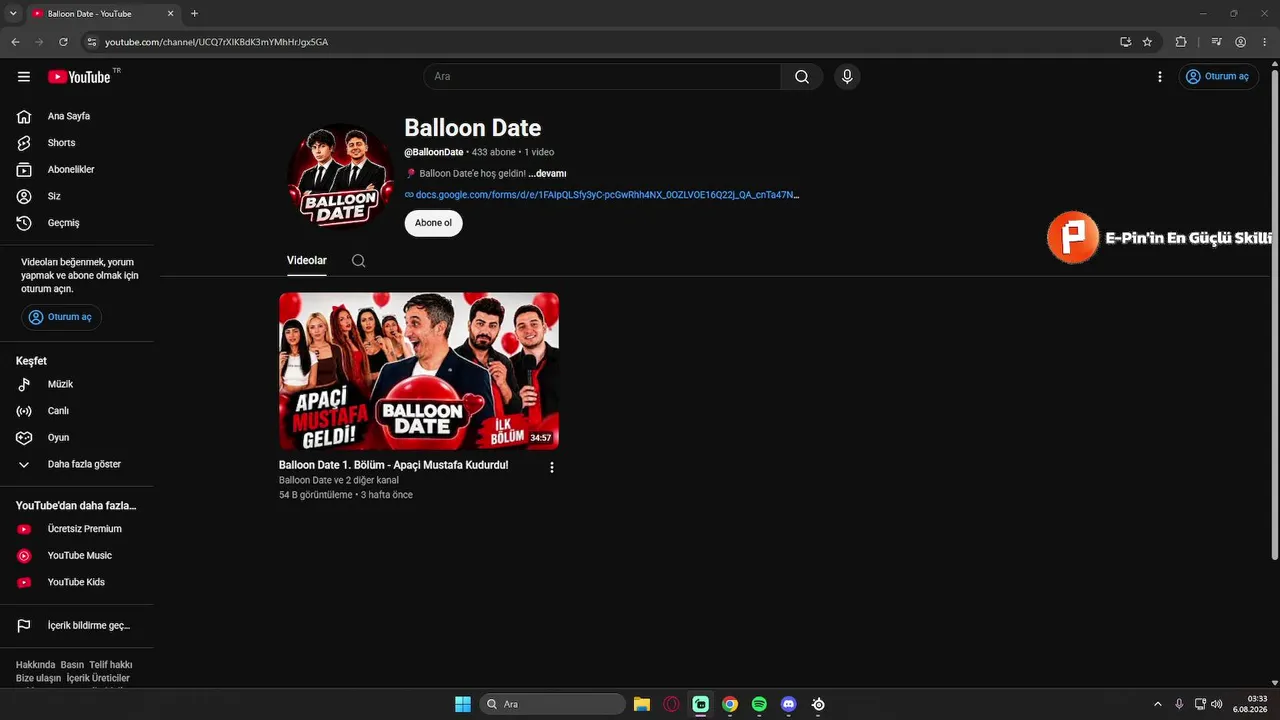The image size is (1280, 720).
Task: Click the Hakkında footer link
Action: (x=36, y=665)
